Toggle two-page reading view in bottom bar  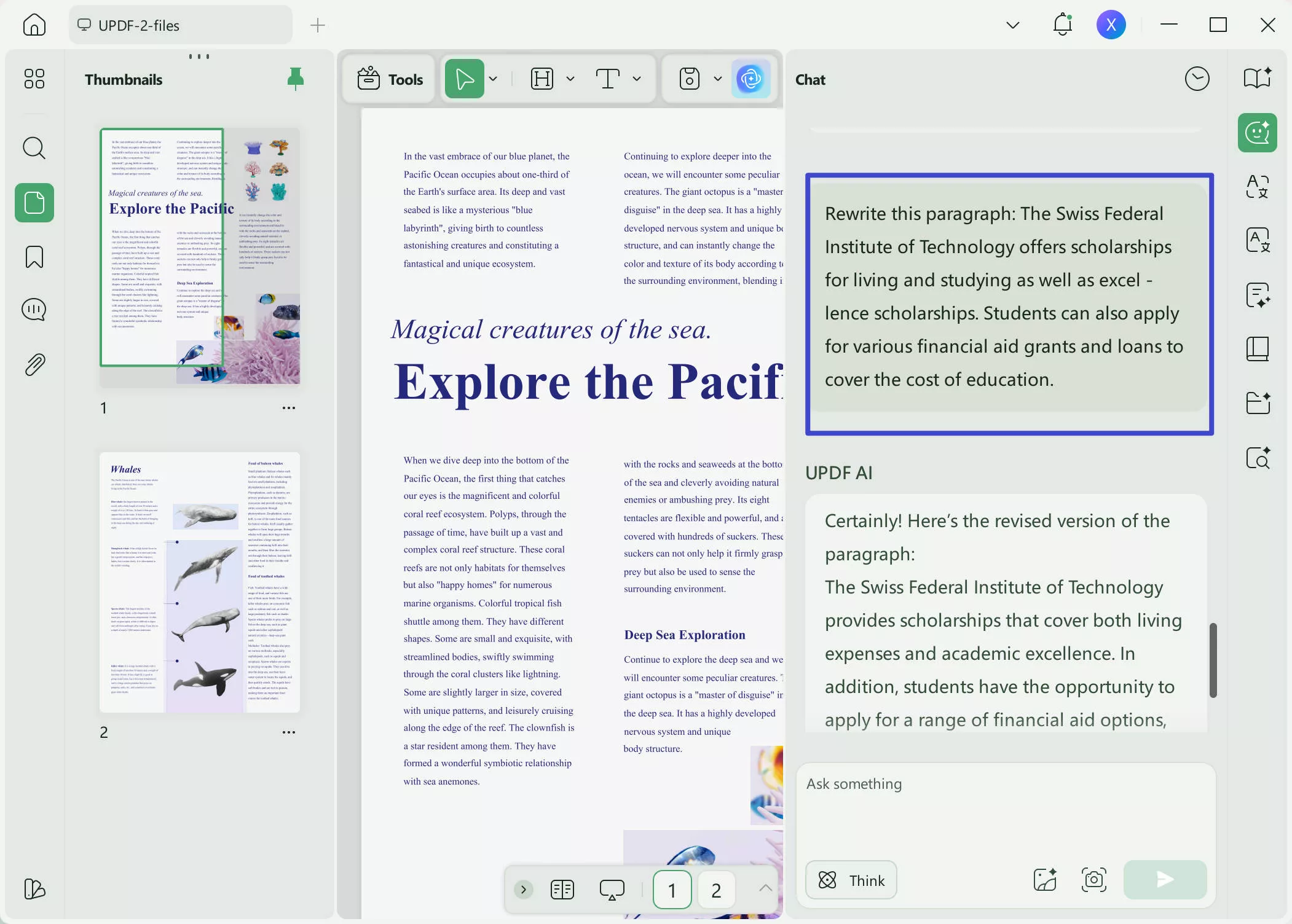[562, 889]
